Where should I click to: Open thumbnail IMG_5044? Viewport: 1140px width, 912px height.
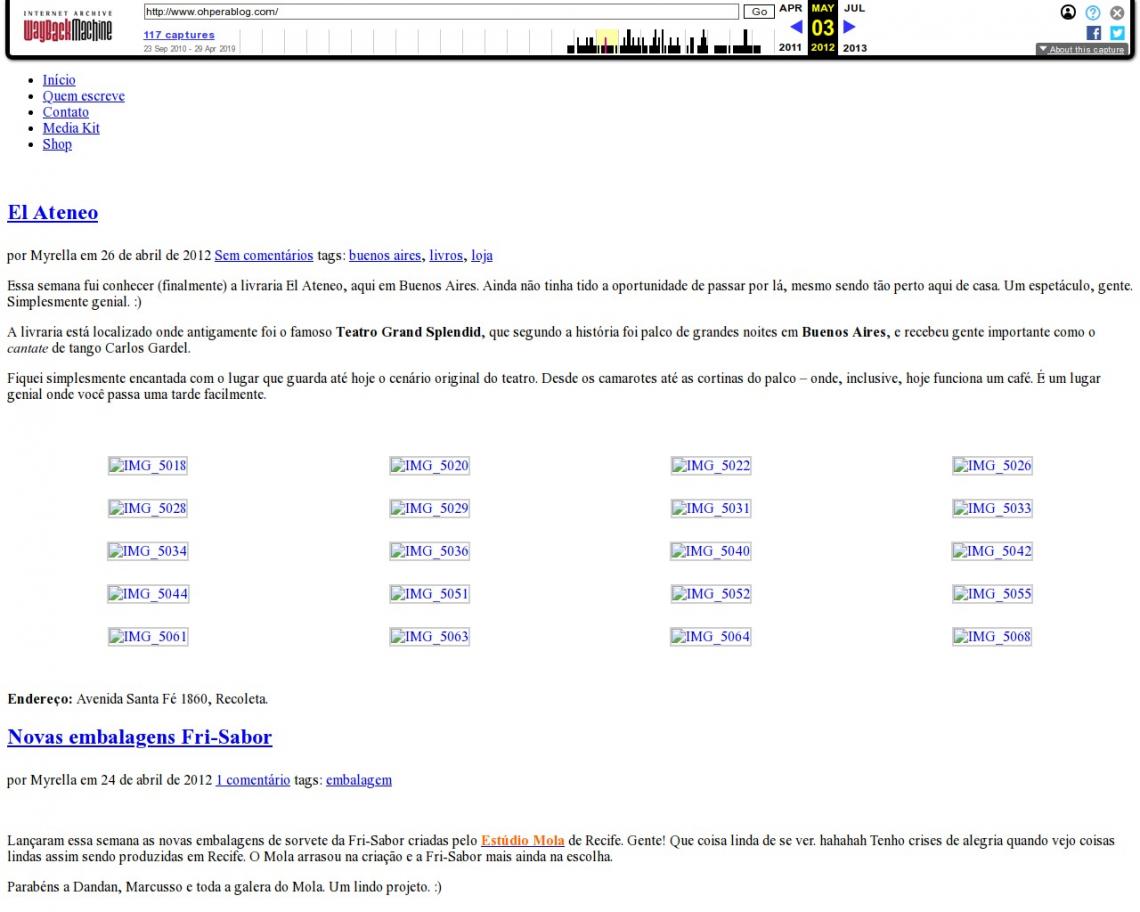pyautogui.click(x=148, y=594)
